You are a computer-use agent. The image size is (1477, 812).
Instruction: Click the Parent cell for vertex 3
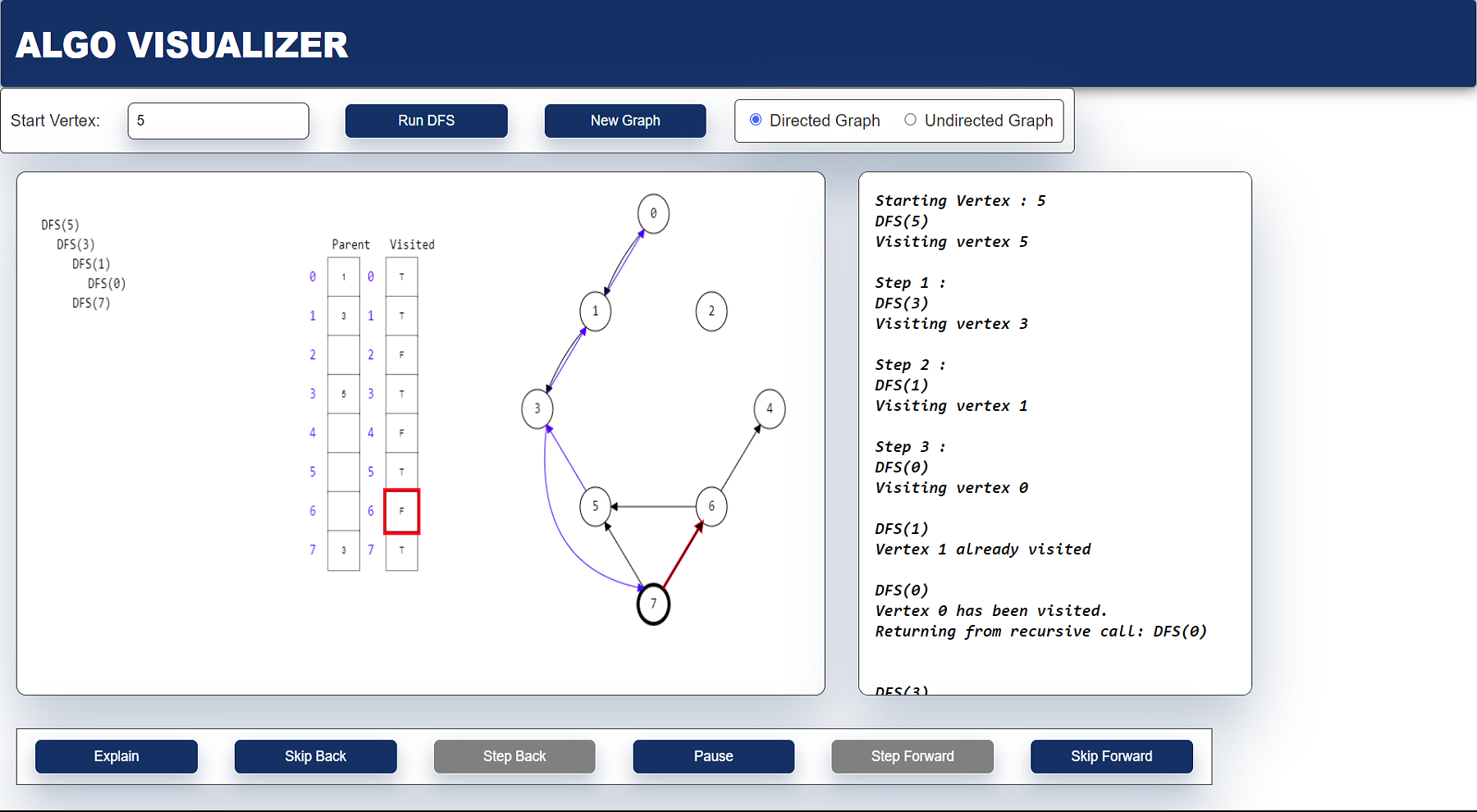(x=344, y=394)
